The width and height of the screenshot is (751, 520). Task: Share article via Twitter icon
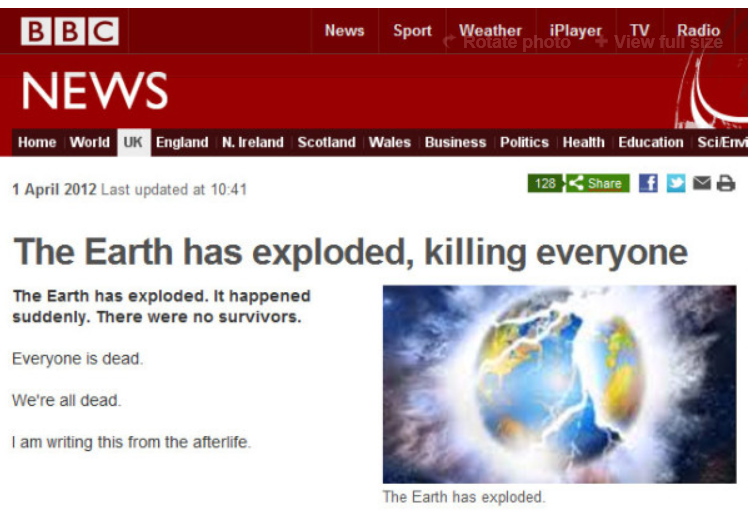[x=676, y=183]
